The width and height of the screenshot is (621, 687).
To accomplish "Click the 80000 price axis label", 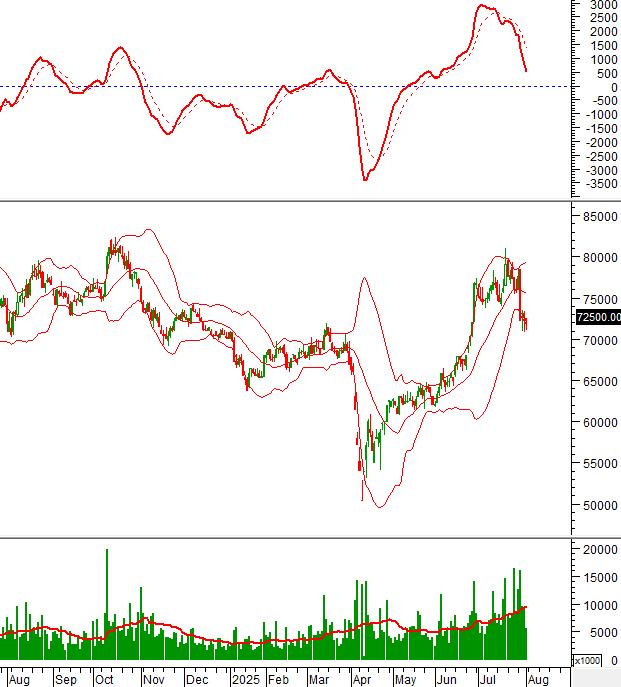I will [x=600, y=258].
